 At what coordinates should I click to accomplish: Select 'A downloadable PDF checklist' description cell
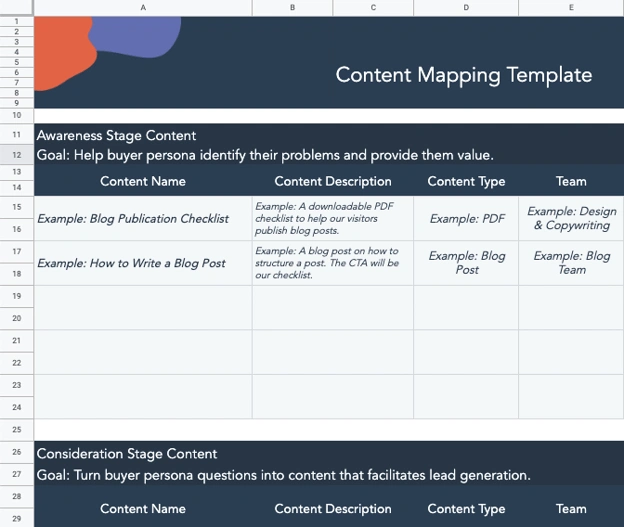click(x=333, y=218)
